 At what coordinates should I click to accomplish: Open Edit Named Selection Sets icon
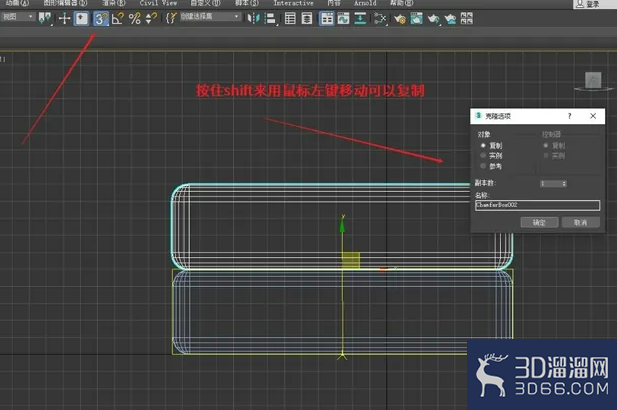(171, 18)
